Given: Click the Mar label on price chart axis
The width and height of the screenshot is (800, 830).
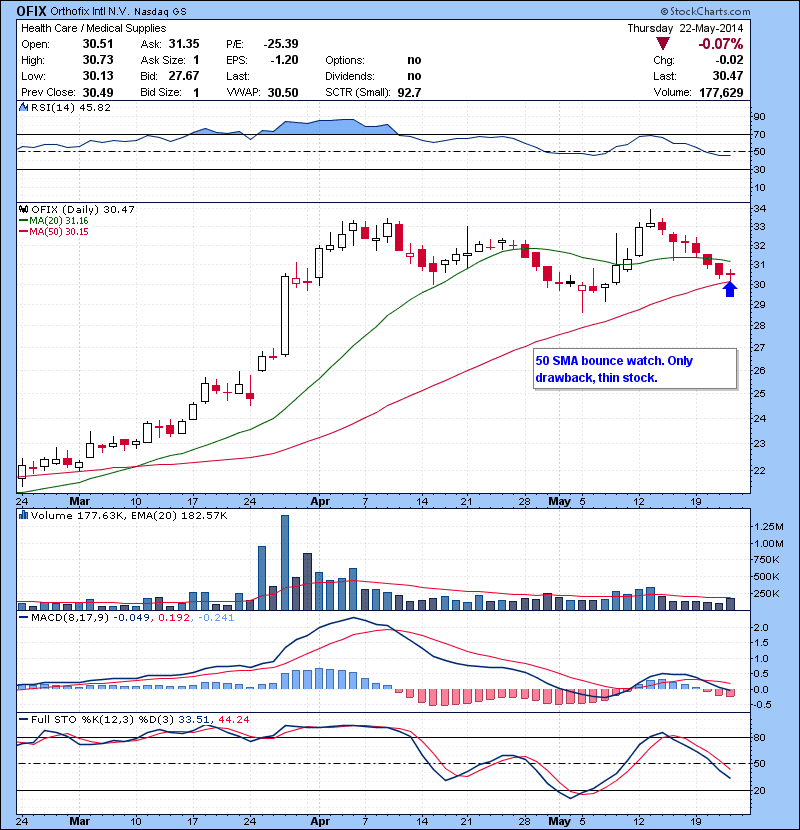Looking at the screenshot, I should [79, 501].
